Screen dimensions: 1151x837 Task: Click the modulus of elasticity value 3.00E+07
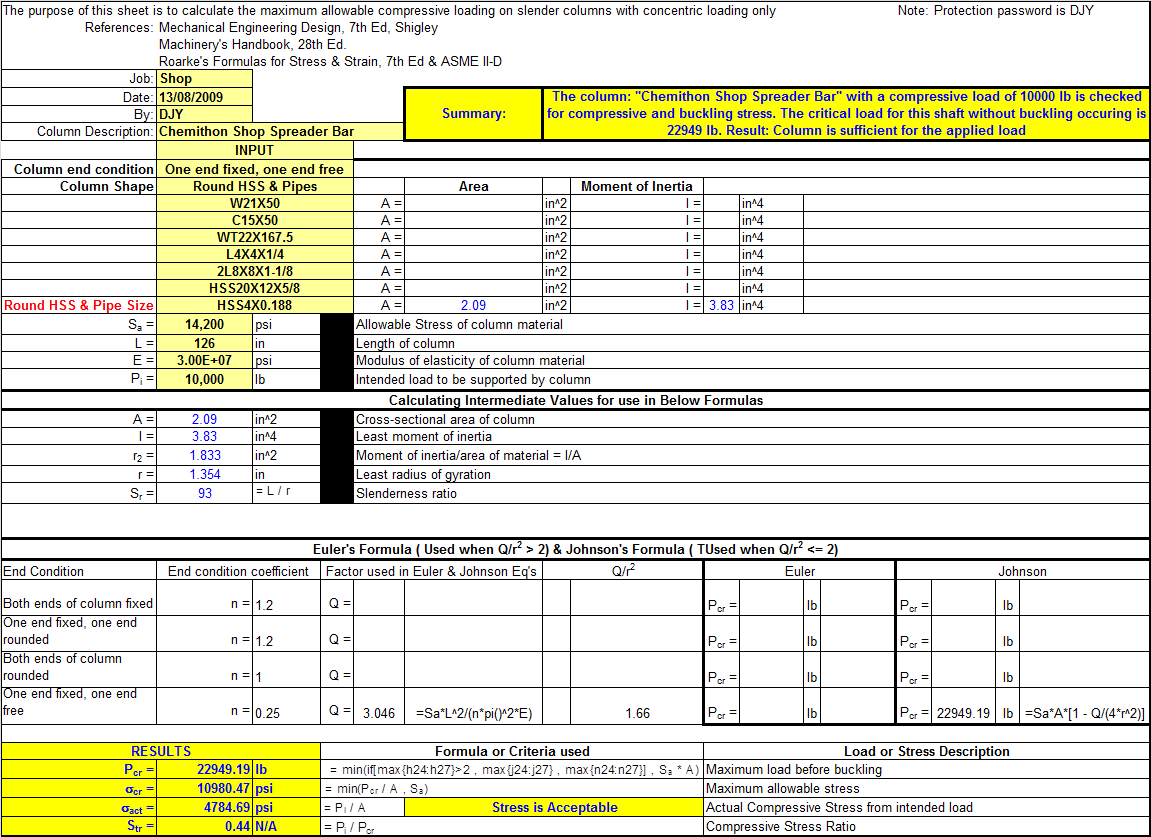(204, 360)
